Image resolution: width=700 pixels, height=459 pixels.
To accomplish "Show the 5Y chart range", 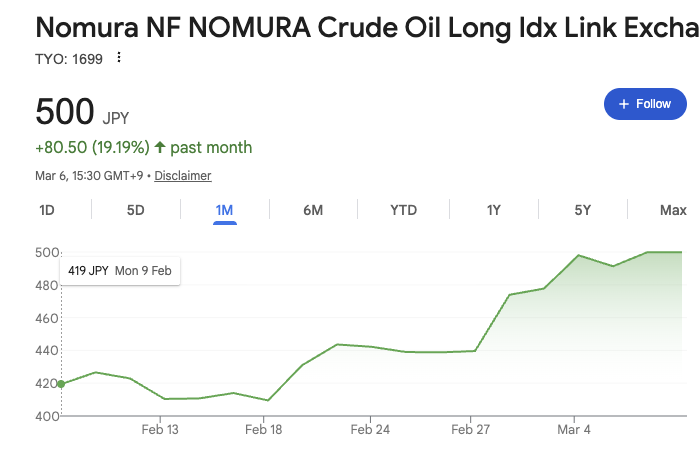I will coord(582,210).
